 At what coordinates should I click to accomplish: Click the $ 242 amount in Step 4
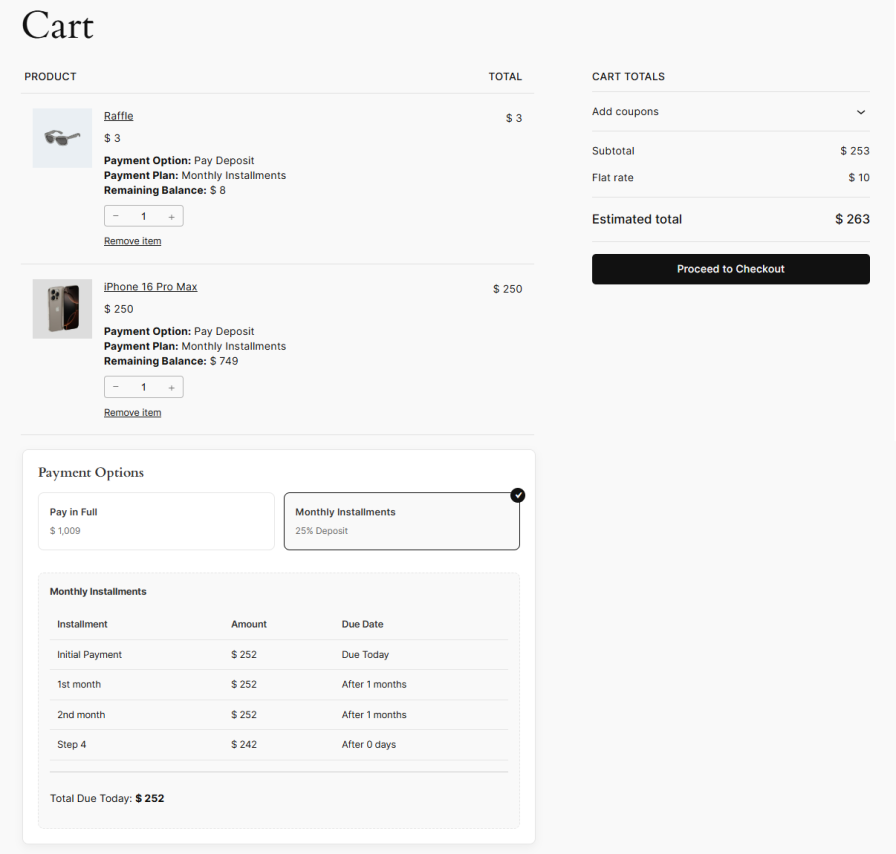[244, 744]
